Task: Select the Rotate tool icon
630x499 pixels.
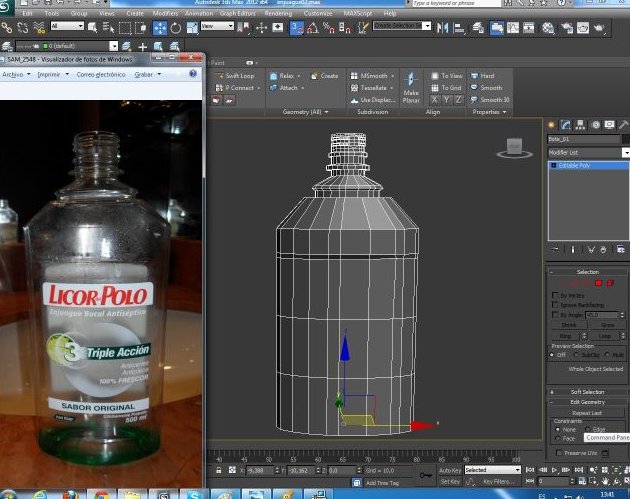Action: pyautogui.click(x=176, y=28)
